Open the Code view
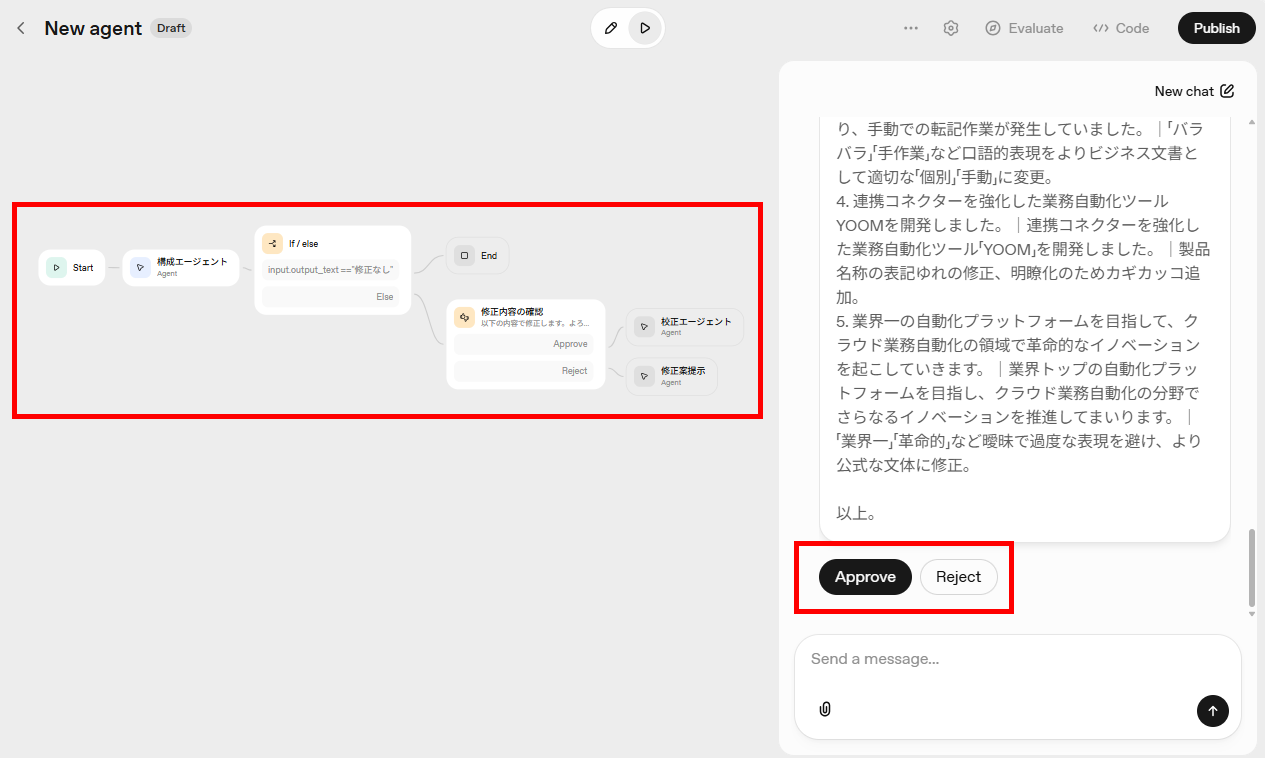The image size is (1265, 758). tap(1121, 28)
